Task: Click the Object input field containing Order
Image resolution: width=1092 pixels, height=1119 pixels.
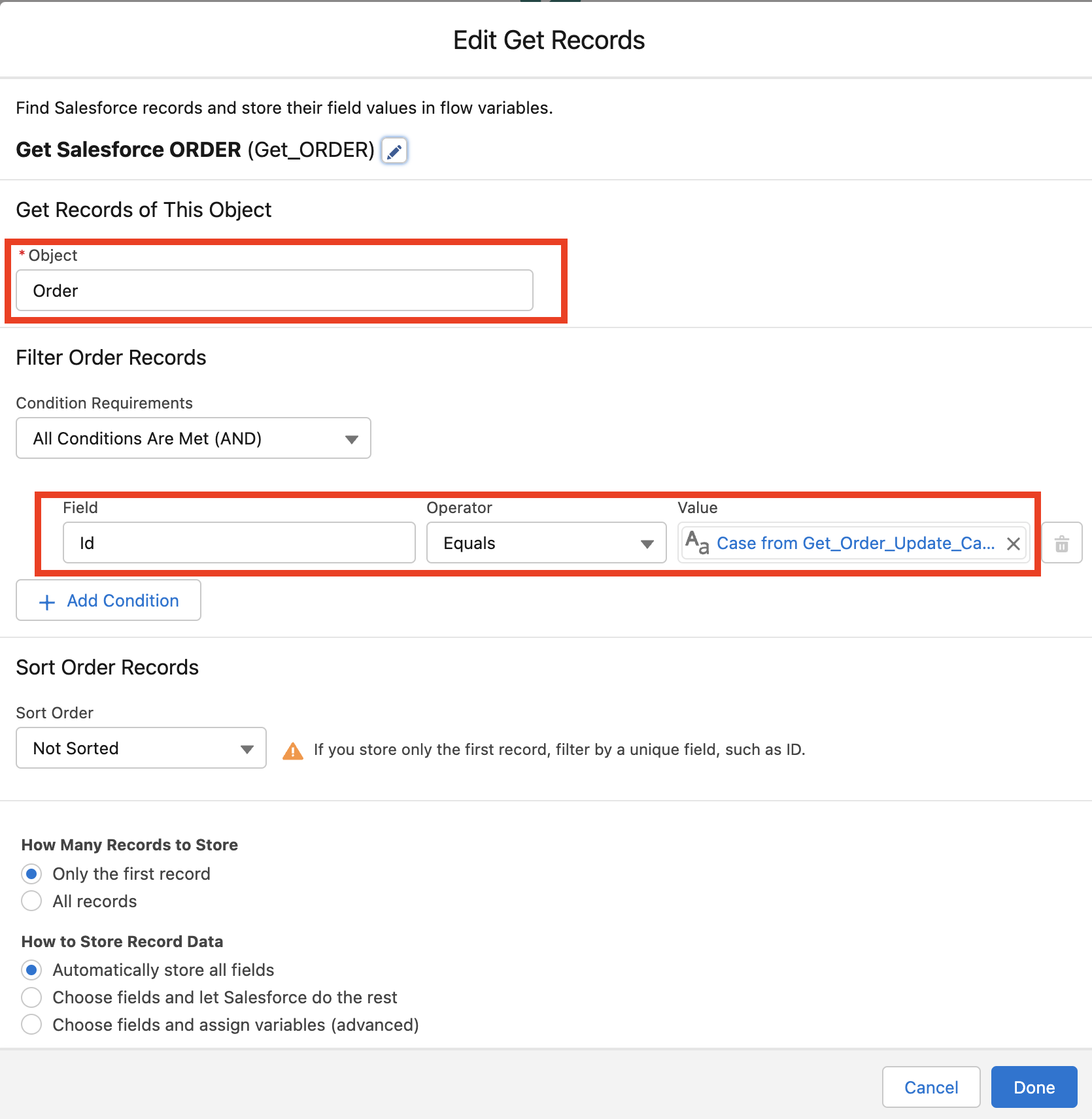Action: (x=275, y=291)
